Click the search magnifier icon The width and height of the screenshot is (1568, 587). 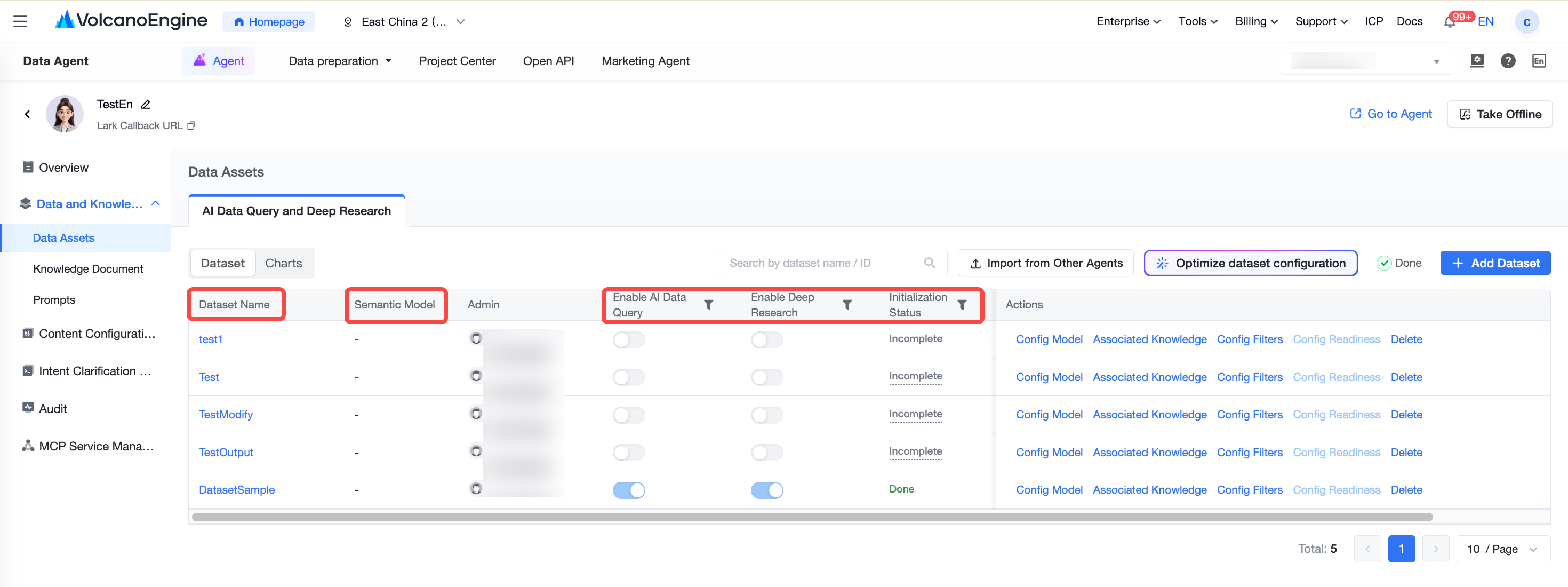[x=930, y=263]
